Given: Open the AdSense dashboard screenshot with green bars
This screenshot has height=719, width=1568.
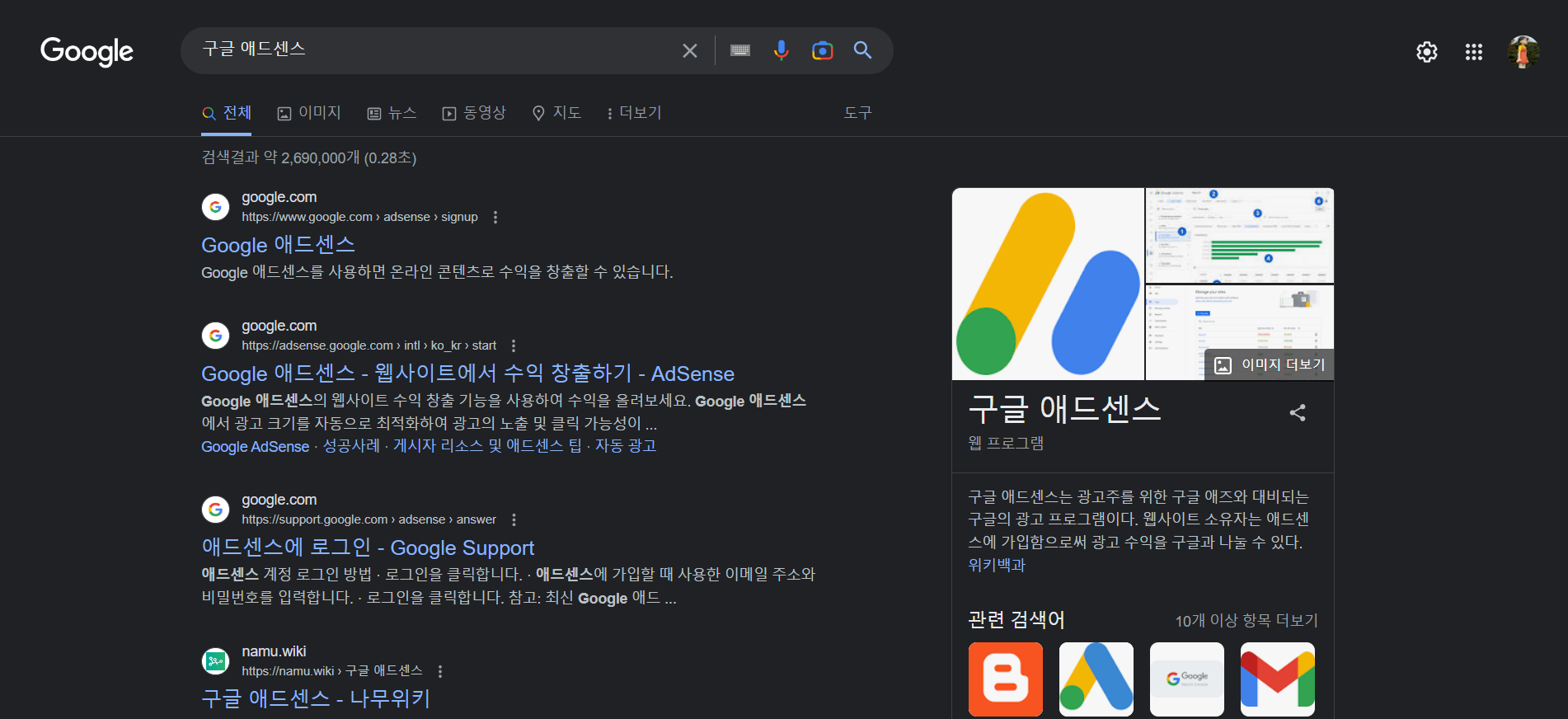Looking at the screenshot, I should (x=1240, y=235).
